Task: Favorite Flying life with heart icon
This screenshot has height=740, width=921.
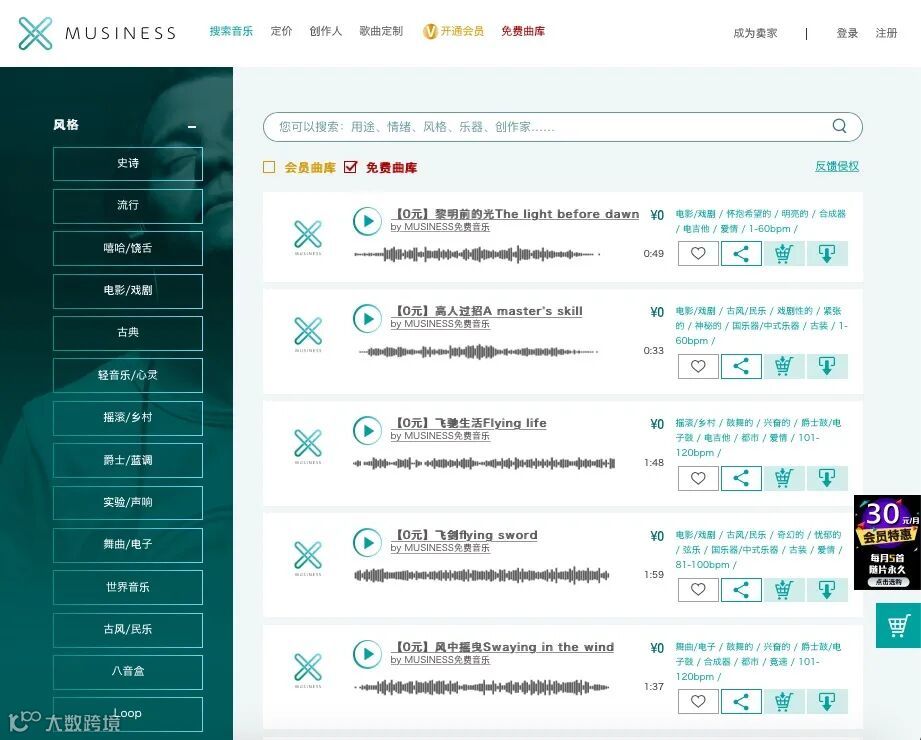Action: [698, 478]
